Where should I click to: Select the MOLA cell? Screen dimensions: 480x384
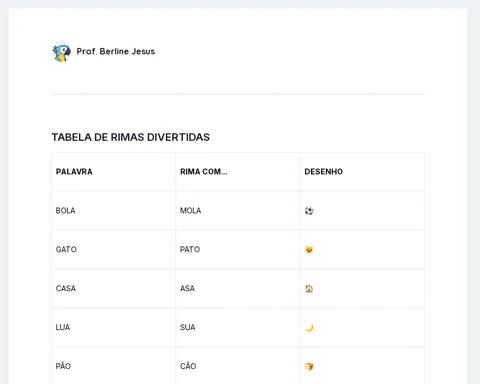point(238,211)
